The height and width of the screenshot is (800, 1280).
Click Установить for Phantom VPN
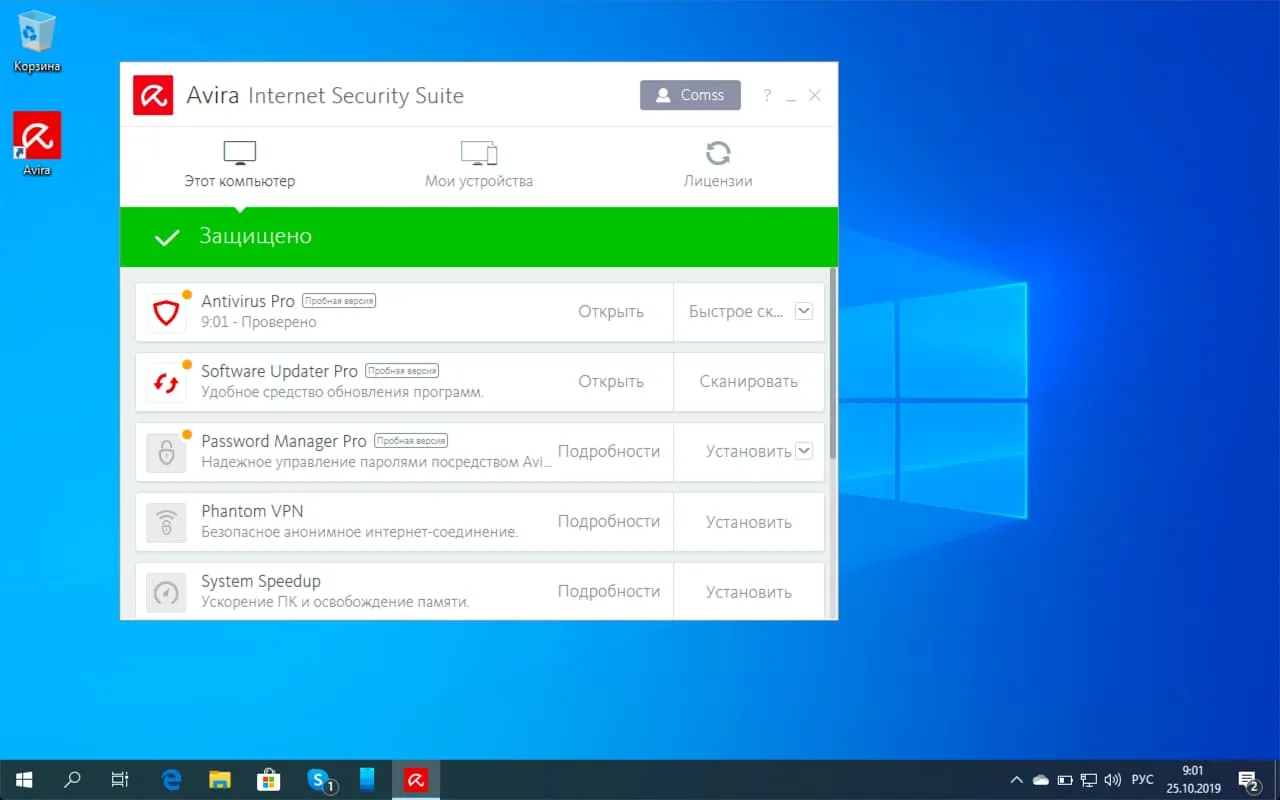click(749, 522)
